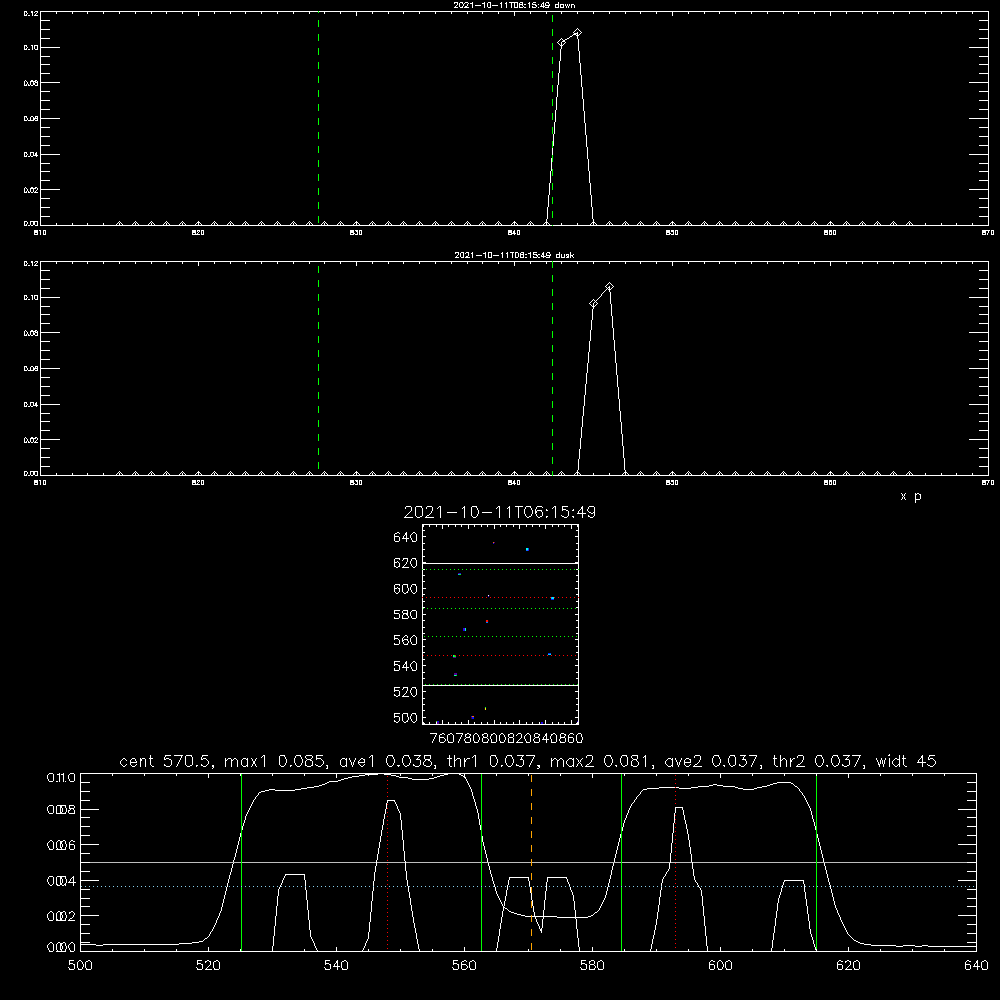Click the right green dashed line in dawn plot

click(x=552, y=118)
